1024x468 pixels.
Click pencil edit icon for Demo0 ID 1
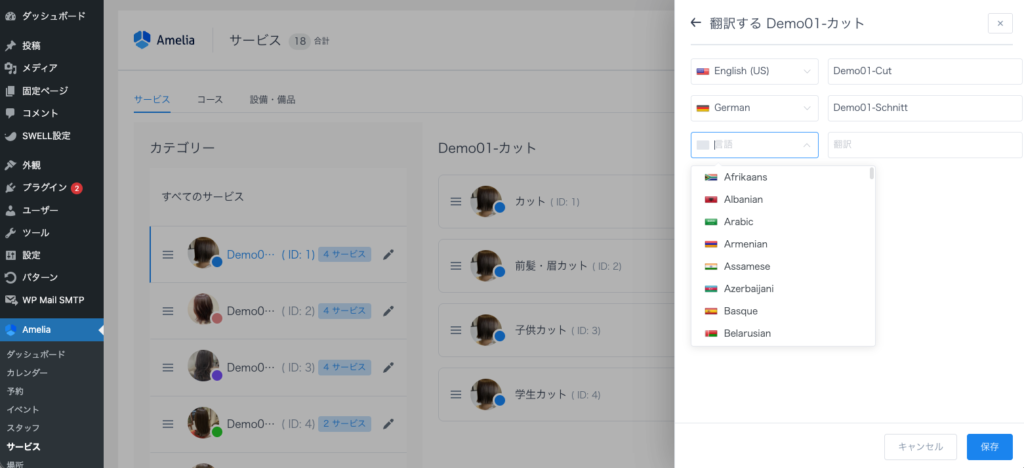(x=388, y=254)
